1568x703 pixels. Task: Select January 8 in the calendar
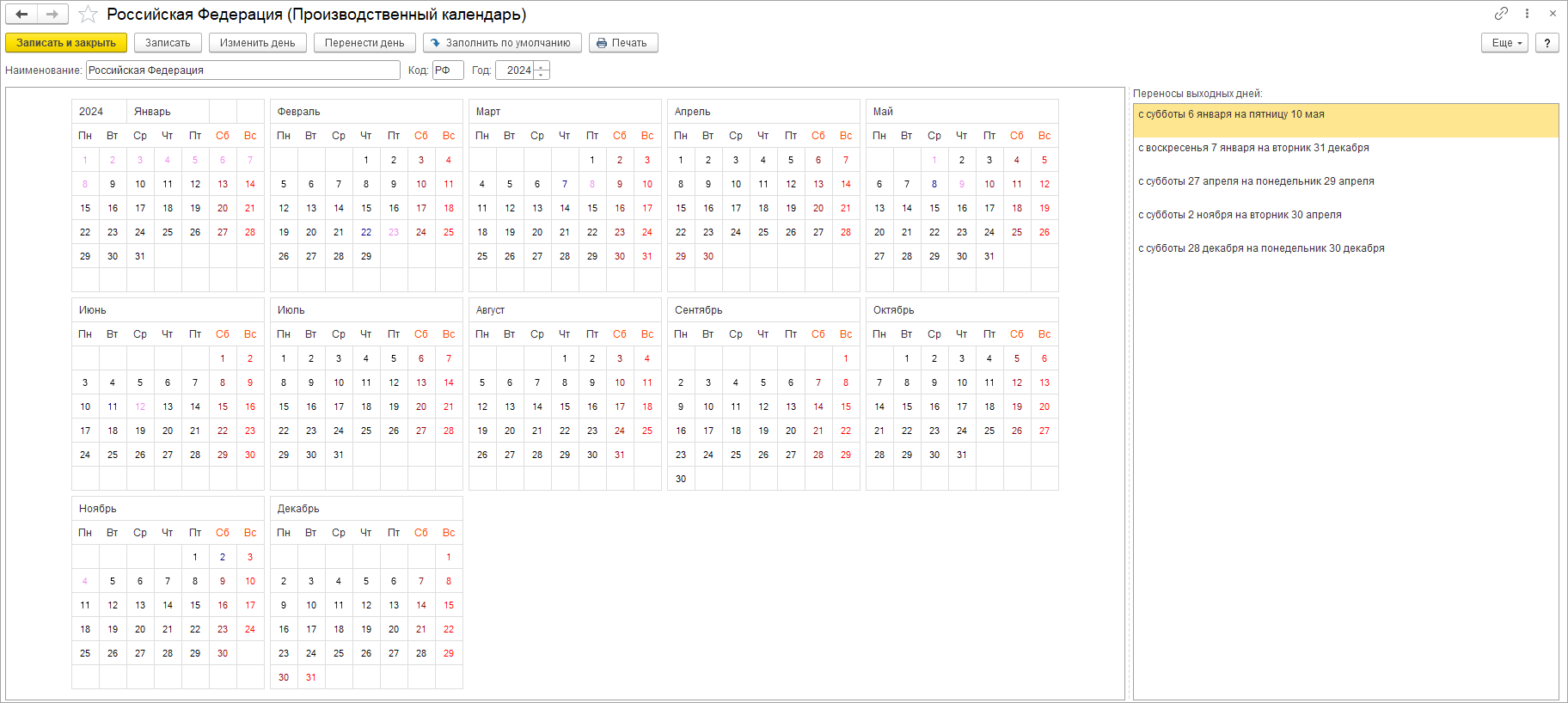85,184
